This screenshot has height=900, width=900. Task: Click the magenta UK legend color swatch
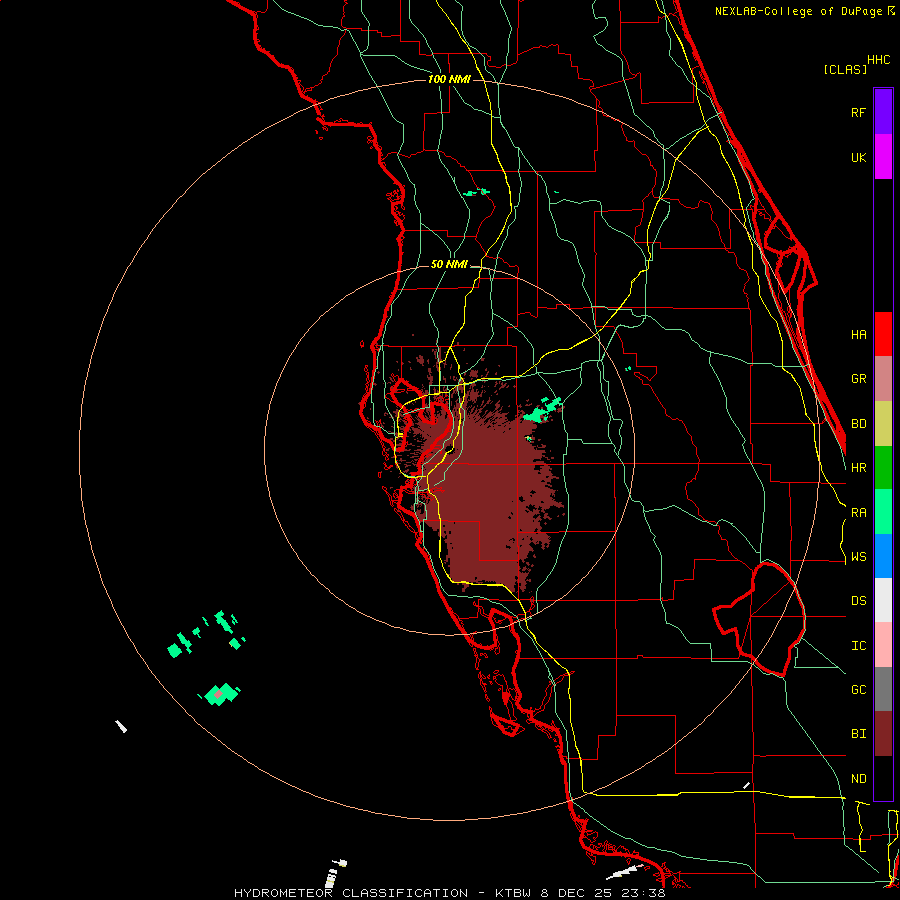[x=883, y=156]
